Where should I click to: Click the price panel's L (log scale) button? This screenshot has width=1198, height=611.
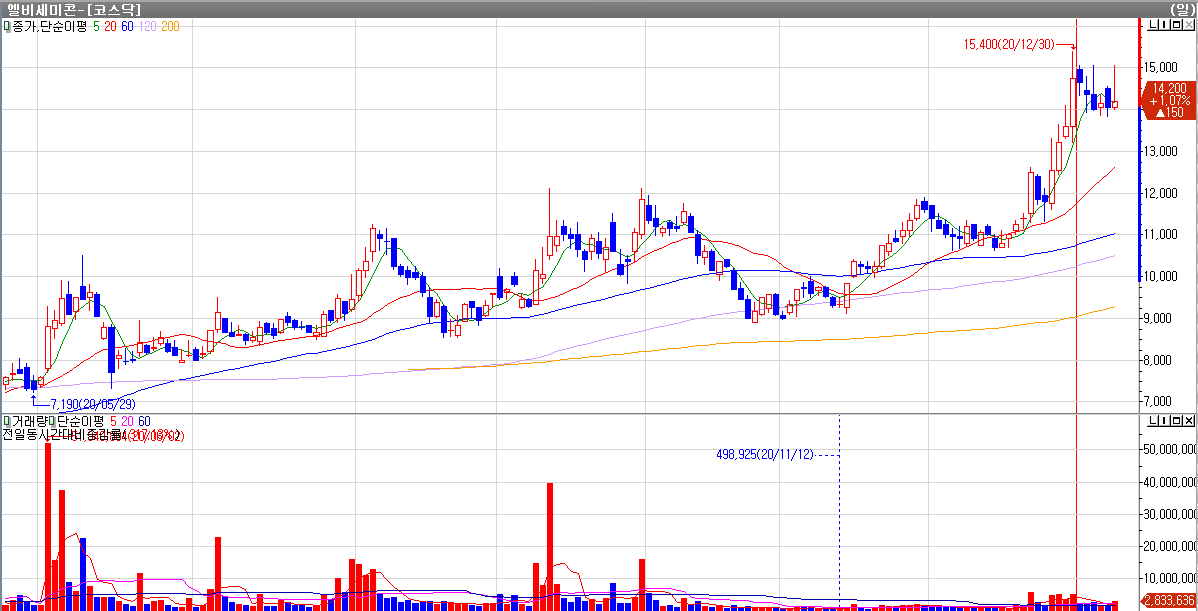point(1152,24)
